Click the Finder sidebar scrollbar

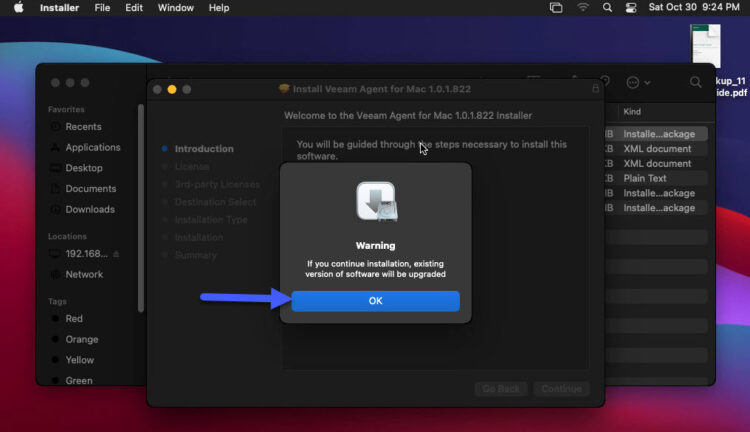pos(141,208)
